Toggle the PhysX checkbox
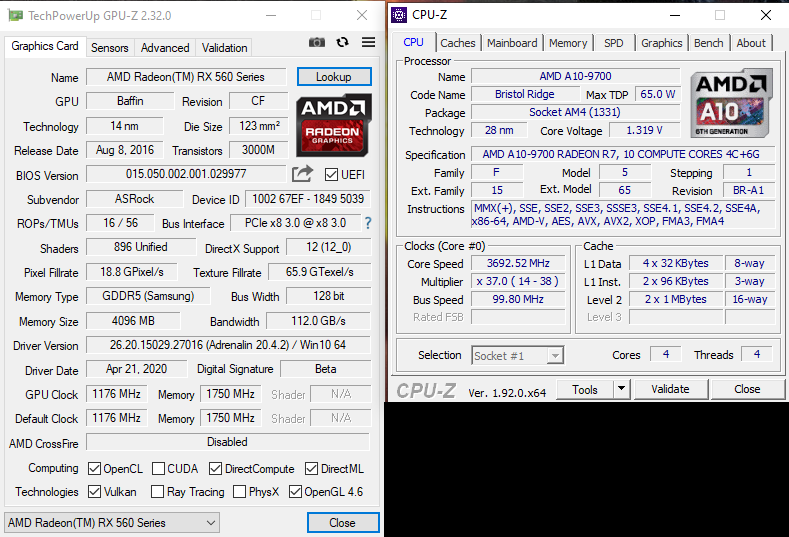 (240, 491)
